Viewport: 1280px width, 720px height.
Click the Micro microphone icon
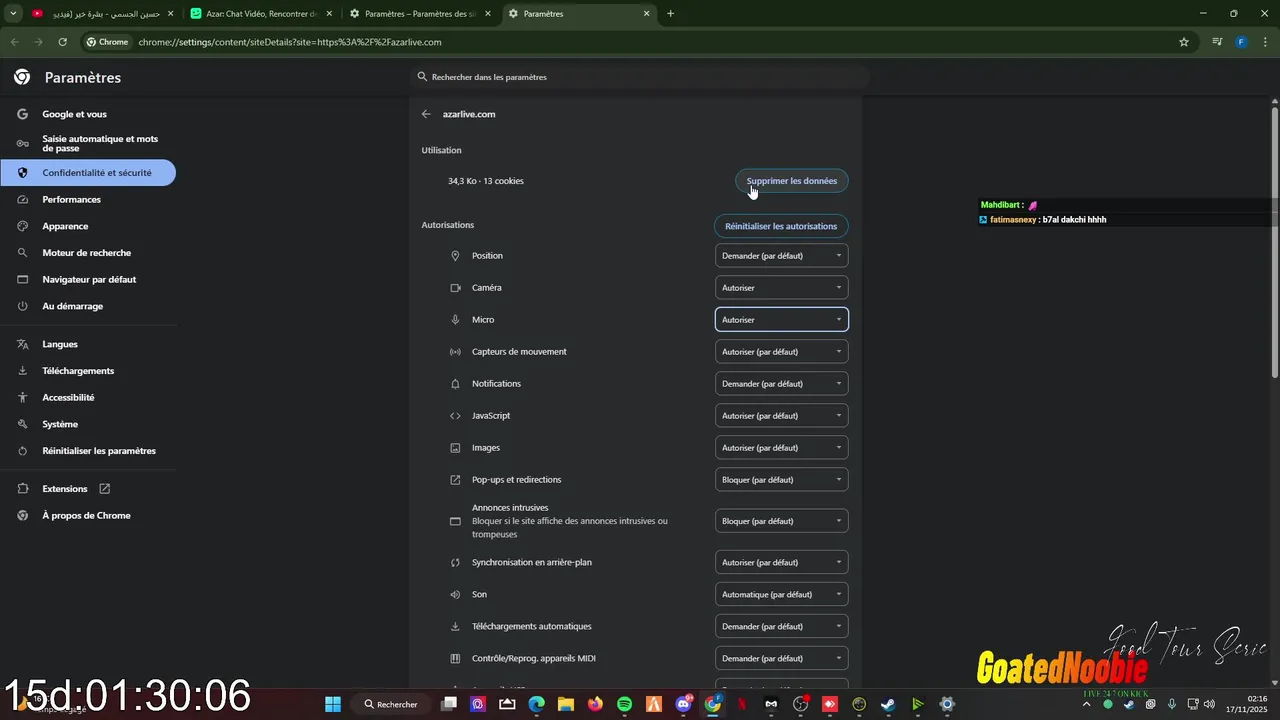pyautogui.click(x=455, y=320)
